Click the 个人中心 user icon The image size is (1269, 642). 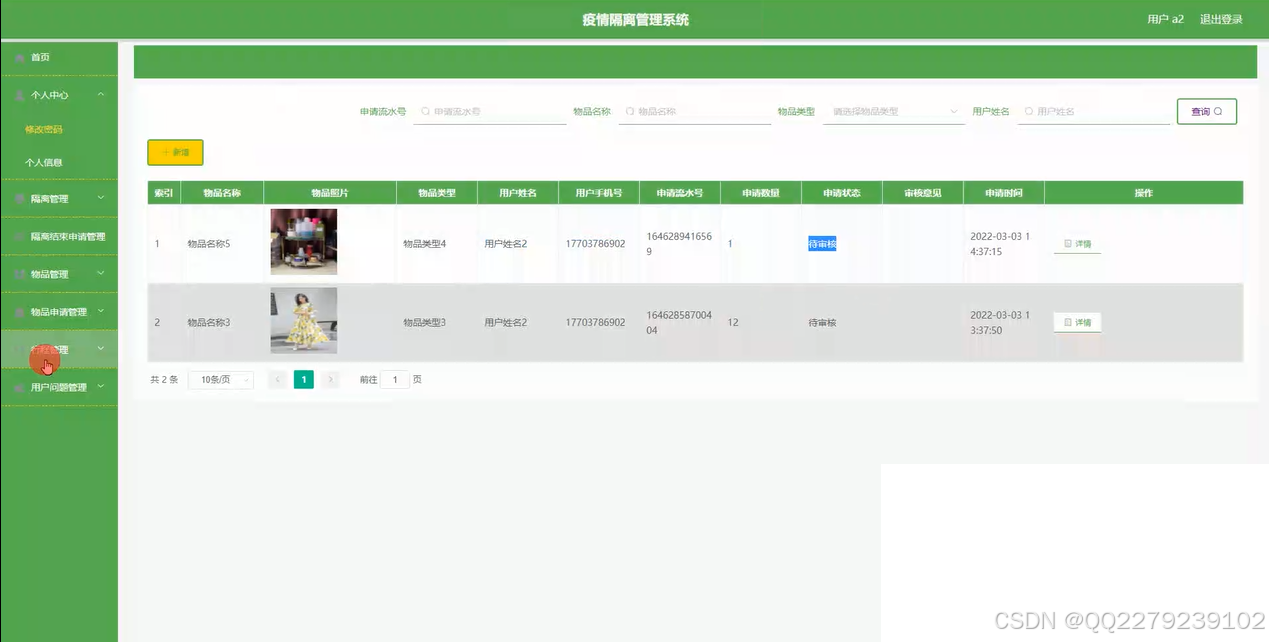20,95
